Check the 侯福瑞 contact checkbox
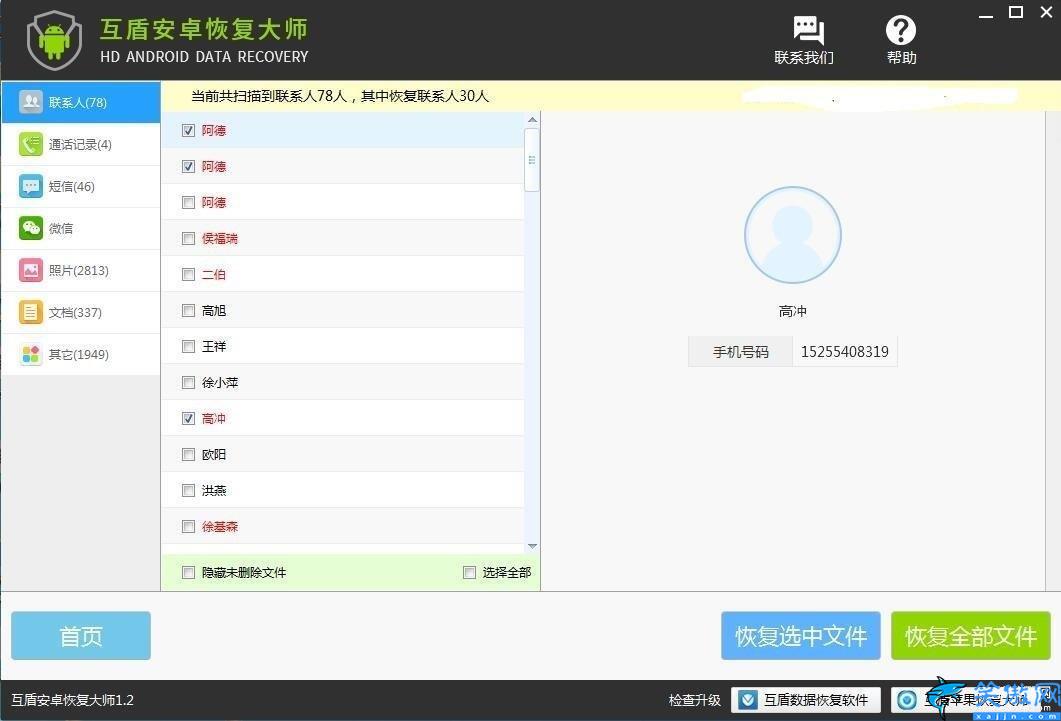1061x721 pixels. pyautogui.click(x=188, y=238)
